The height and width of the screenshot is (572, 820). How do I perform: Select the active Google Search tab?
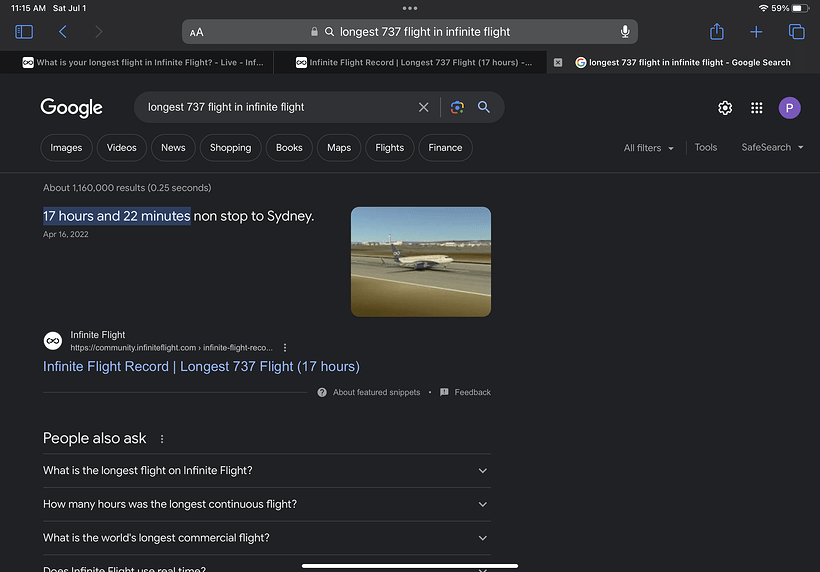coord(683,62)
